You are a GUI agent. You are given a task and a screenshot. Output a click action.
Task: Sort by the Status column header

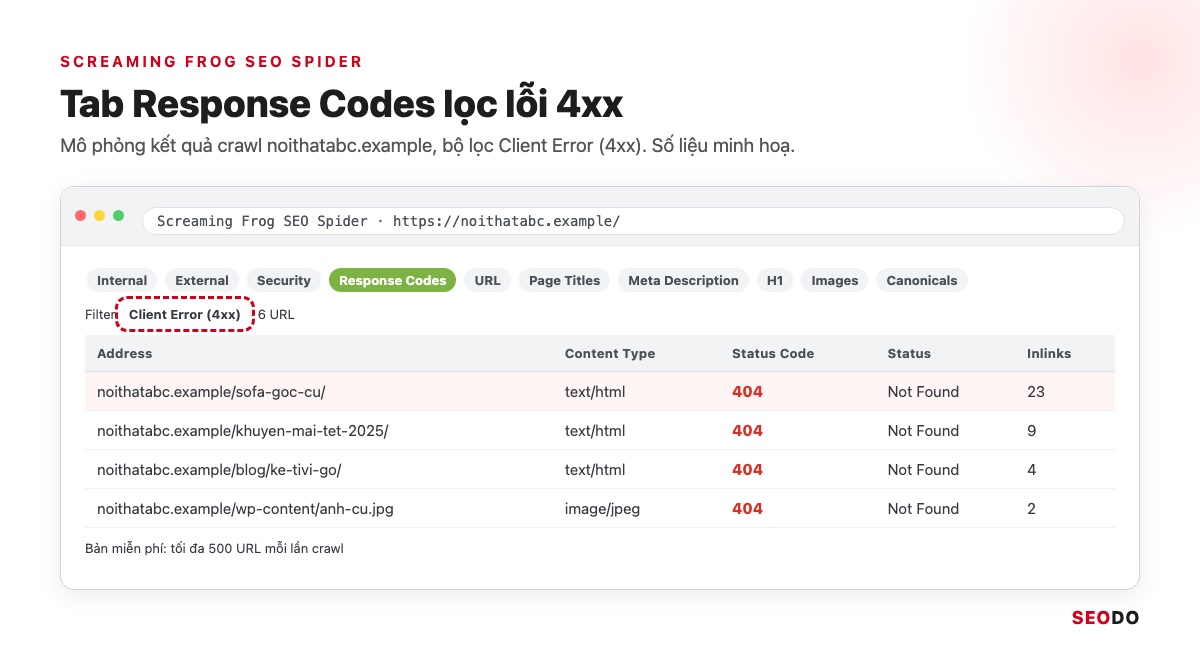(909, 353)
